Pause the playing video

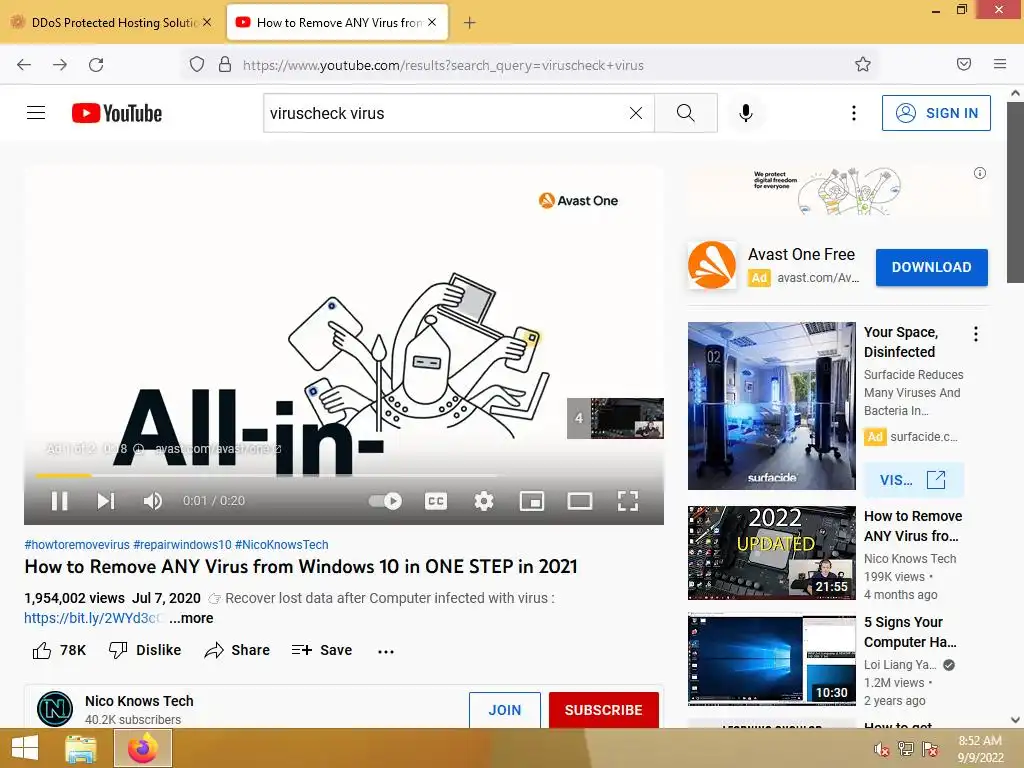coord(59,501)
